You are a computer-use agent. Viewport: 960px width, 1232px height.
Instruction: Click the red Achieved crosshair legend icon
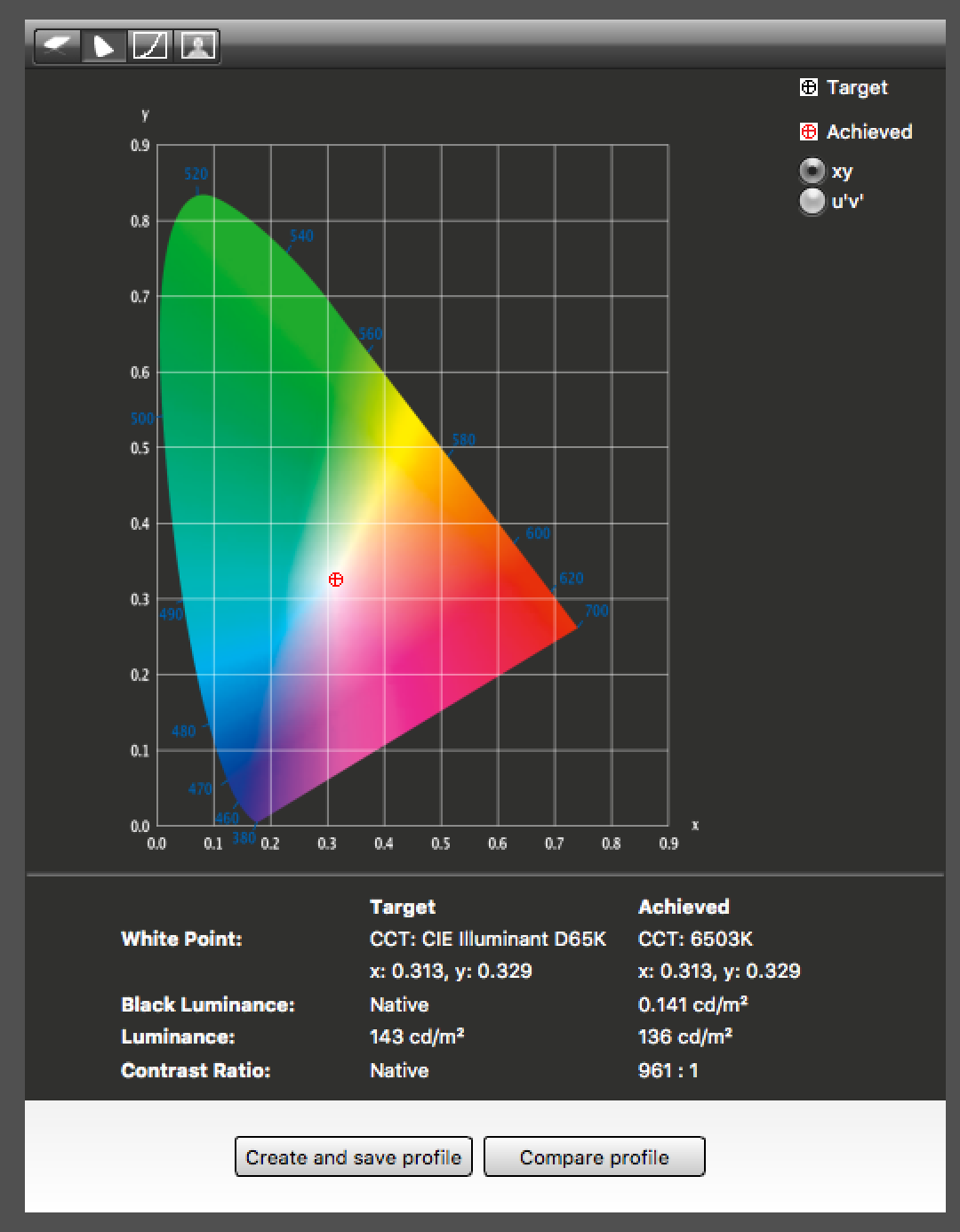click(808, 131)
